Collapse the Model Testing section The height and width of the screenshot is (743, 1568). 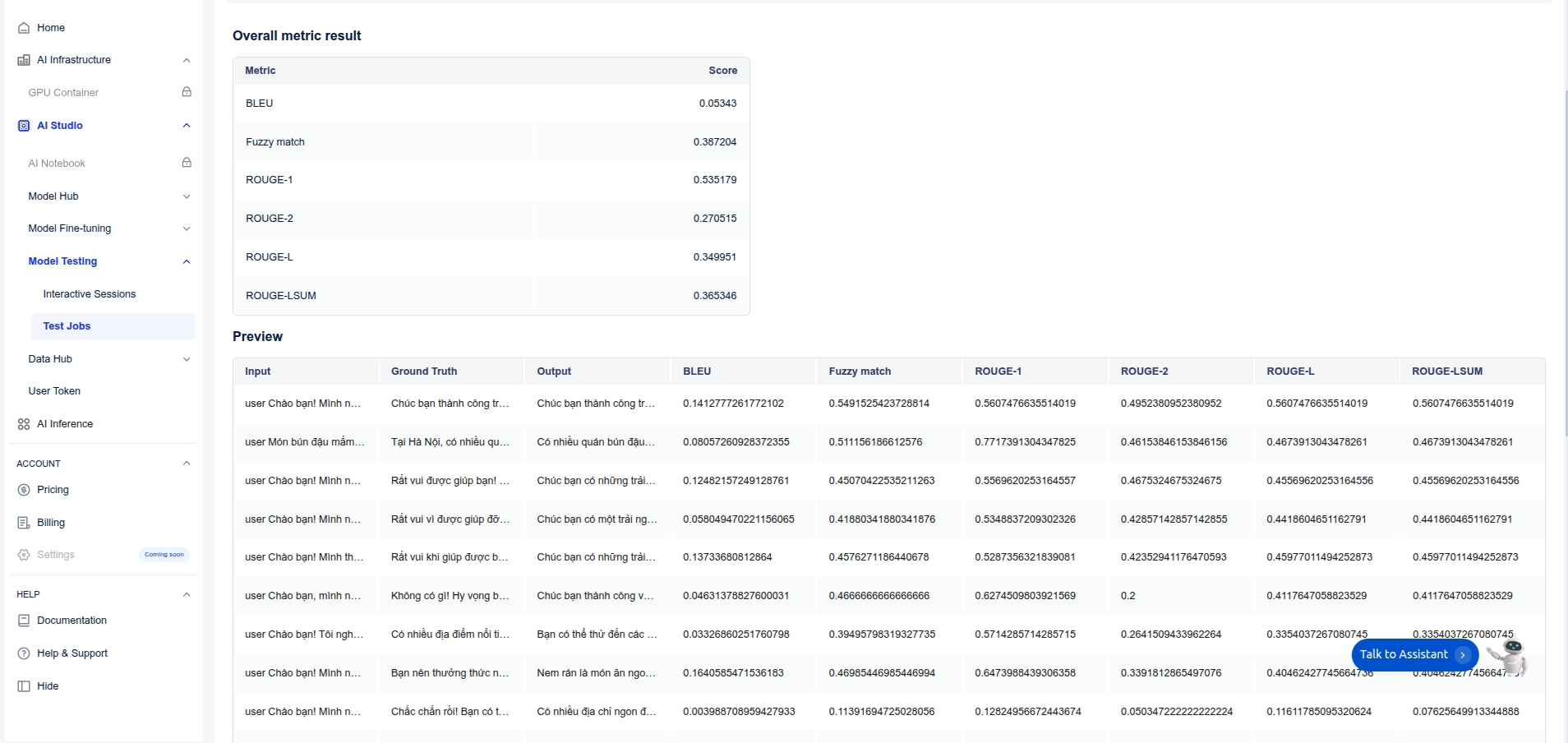[187, 261]
